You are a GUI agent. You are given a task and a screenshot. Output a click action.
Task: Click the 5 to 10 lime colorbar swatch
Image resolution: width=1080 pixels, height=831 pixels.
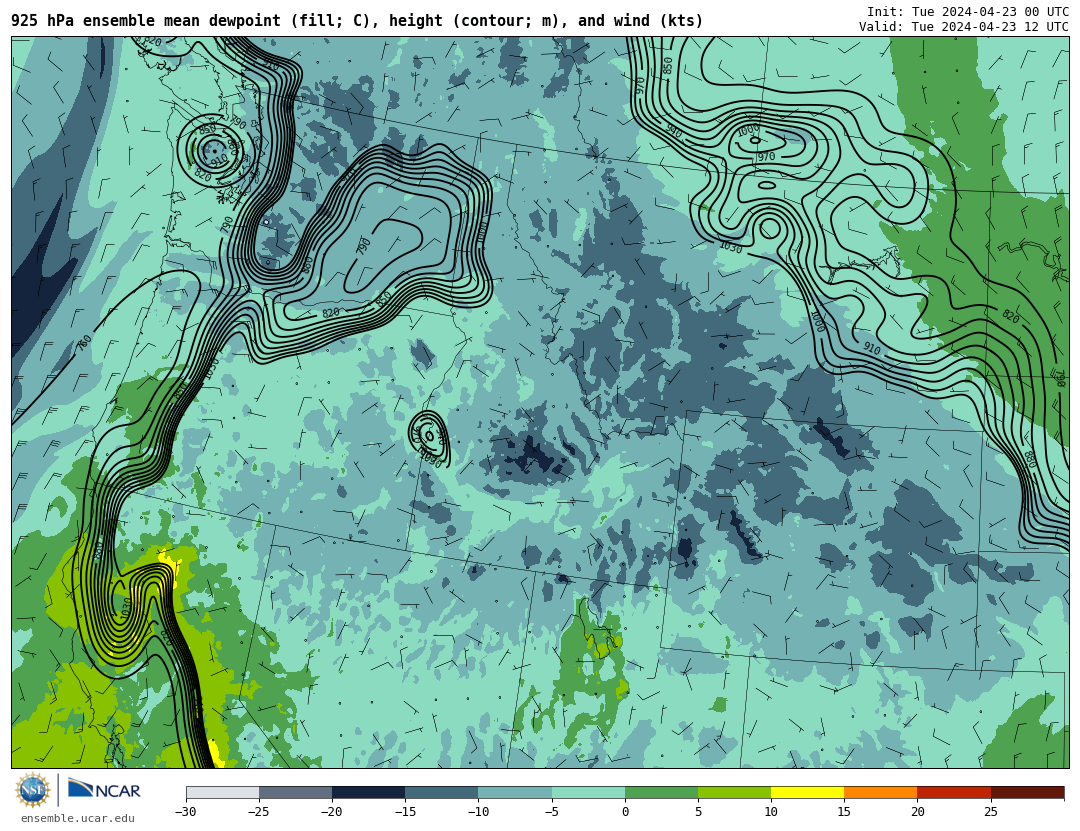point(734,792)
